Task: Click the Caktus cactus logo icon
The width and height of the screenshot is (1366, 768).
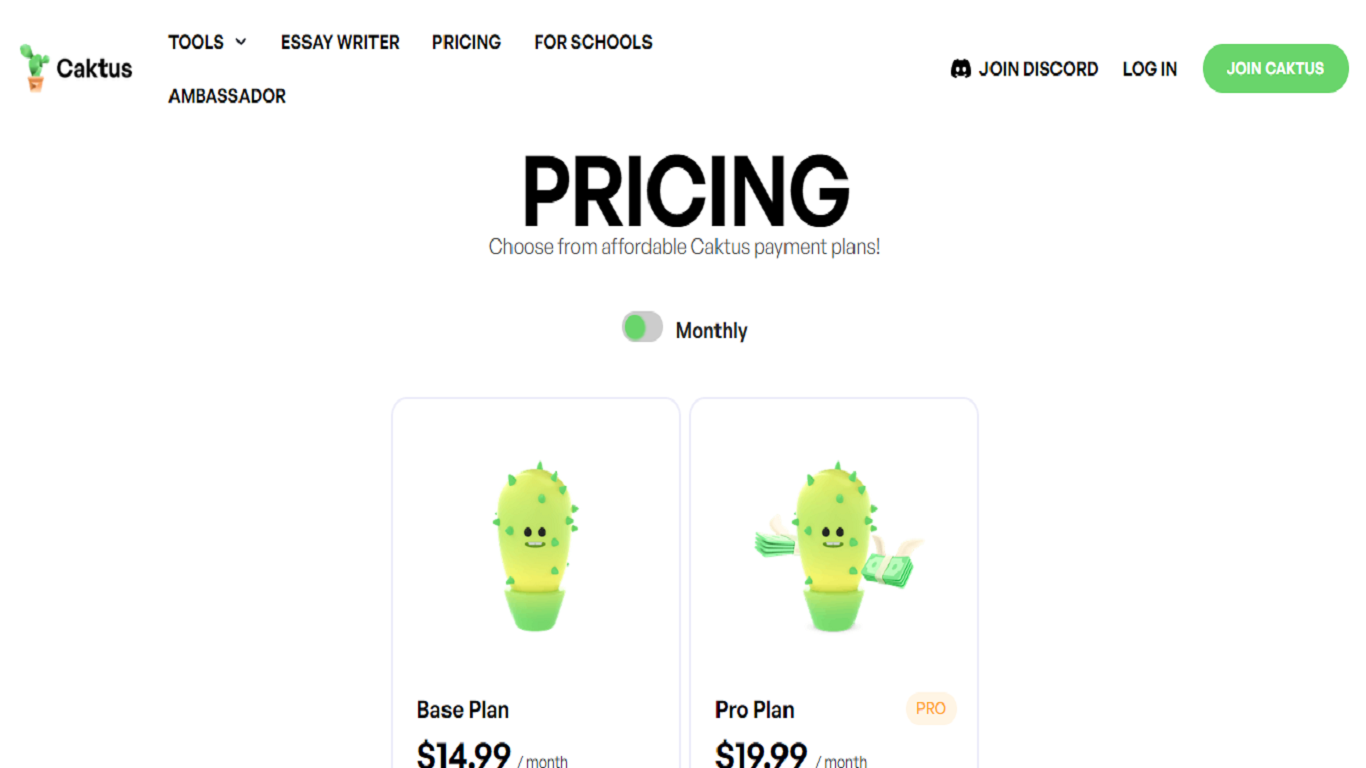Action: pos(34,68)
